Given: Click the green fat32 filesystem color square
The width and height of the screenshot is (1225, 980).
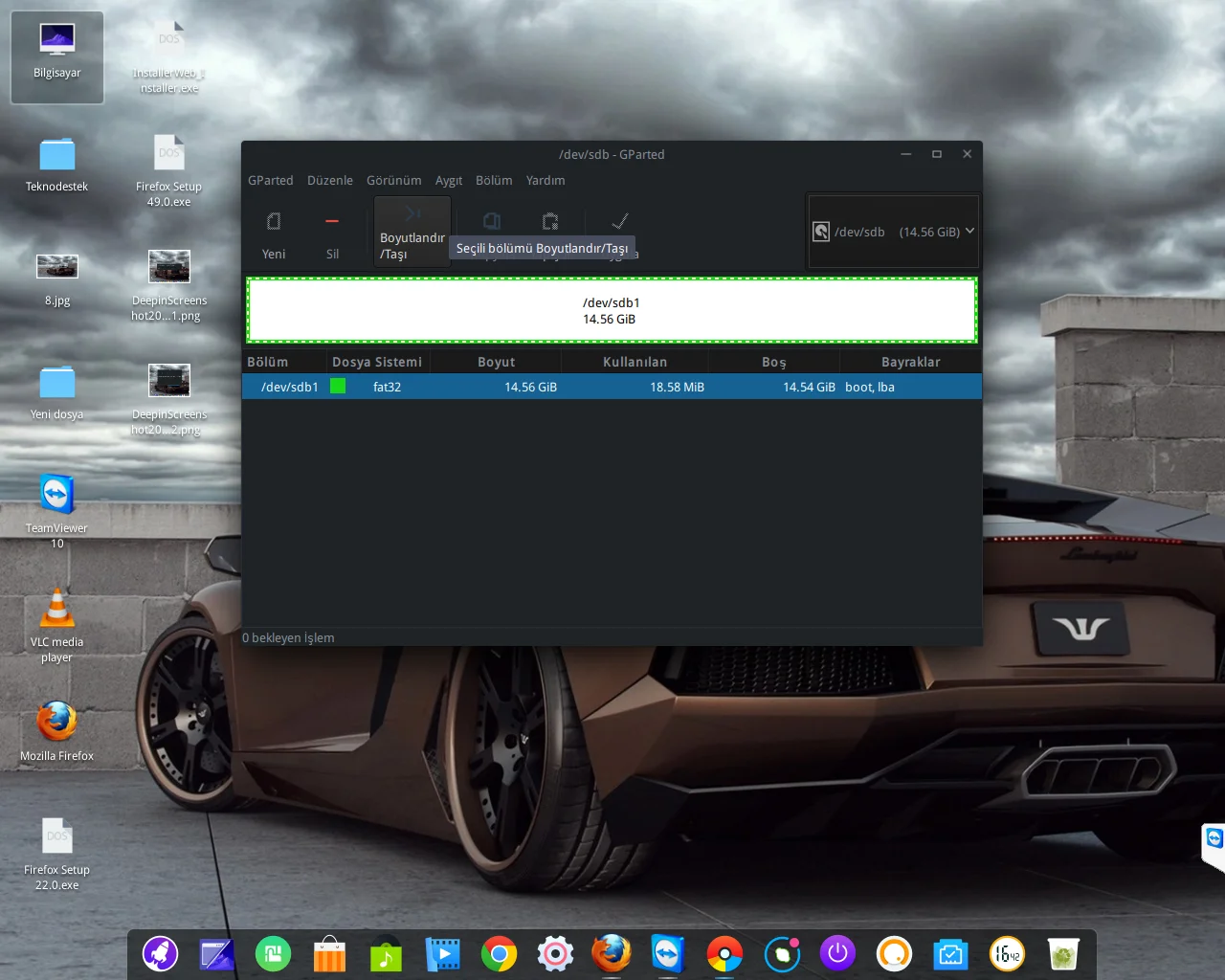Looking at the screenshot, I should coord(338,387).
